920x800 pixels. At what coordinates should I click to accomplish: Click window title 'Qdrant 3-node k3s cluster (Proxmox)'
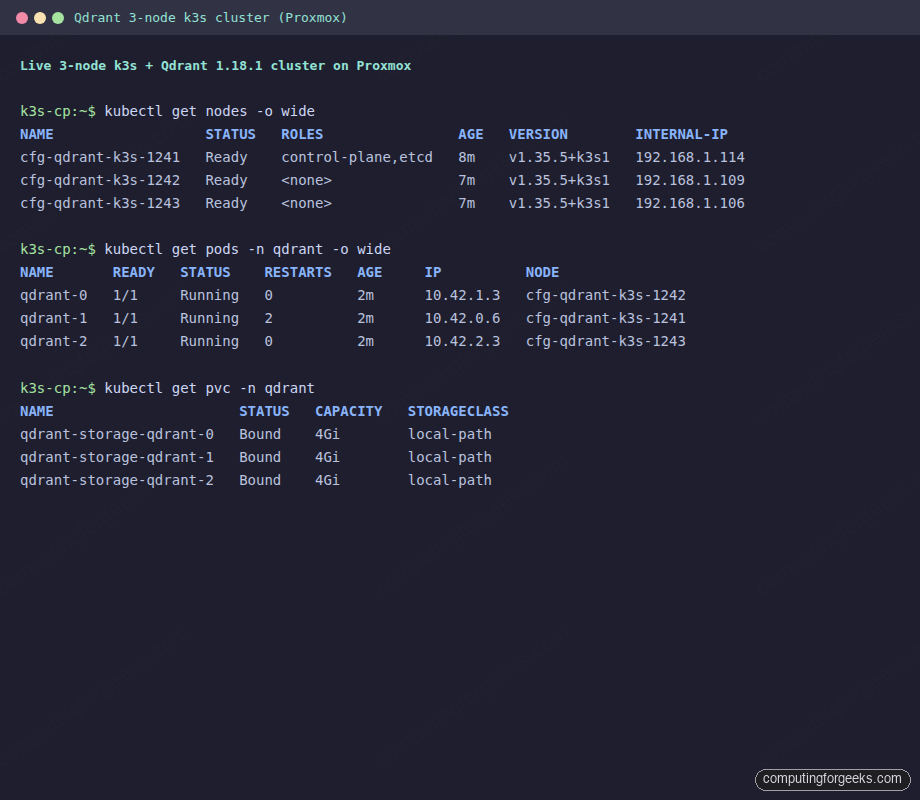pyautogui.click(x=210, y=18)
